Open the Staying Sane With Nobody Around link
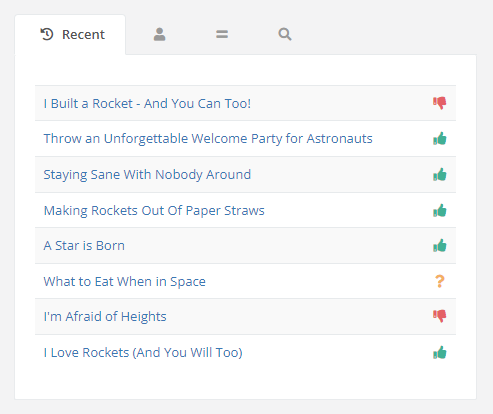This screenshot has width=493, height=414. point(147,175)
